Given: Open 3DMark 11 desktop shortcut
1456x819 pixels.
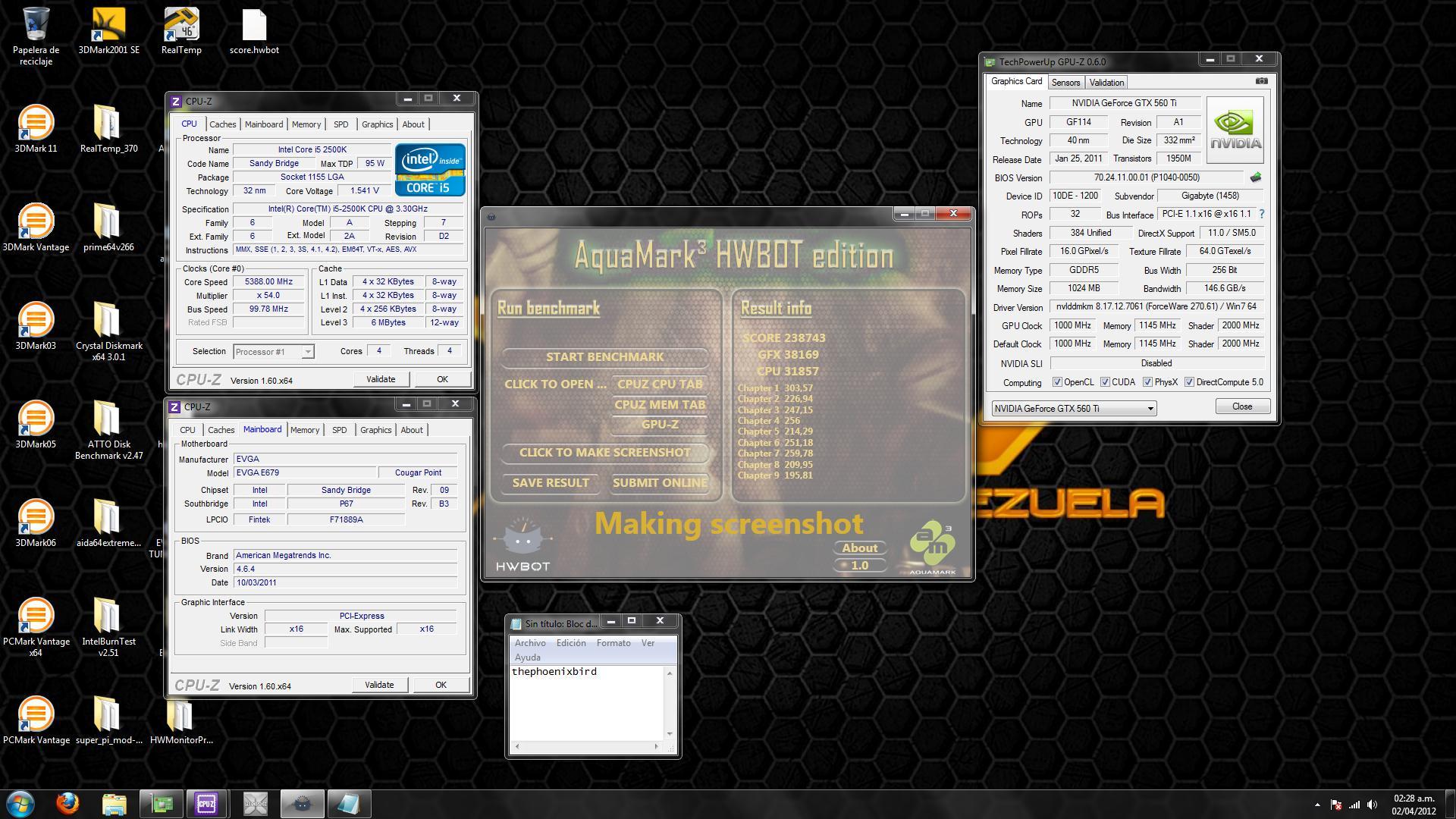Looking at the screenshot, I should coord(36,129).
